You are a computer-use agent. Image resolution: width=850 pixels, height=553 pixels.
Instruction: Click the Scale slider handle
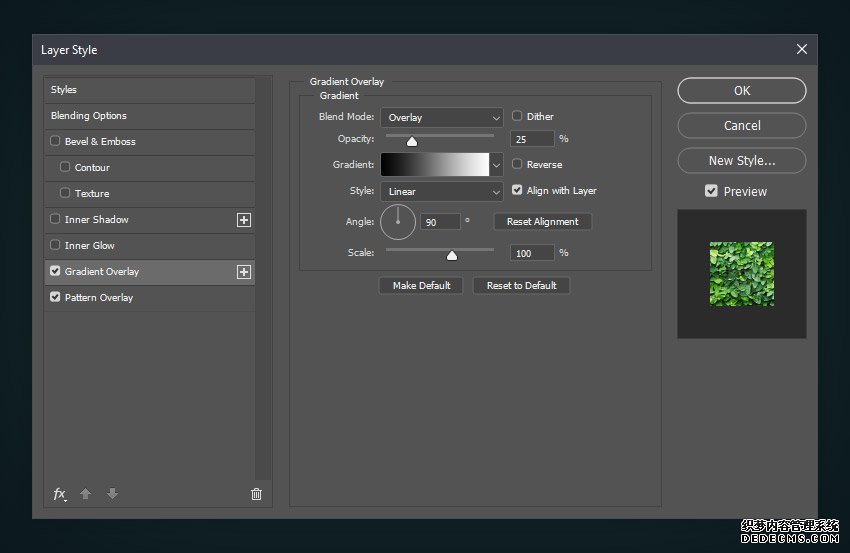pyautogui.click(x=452, y=255)
